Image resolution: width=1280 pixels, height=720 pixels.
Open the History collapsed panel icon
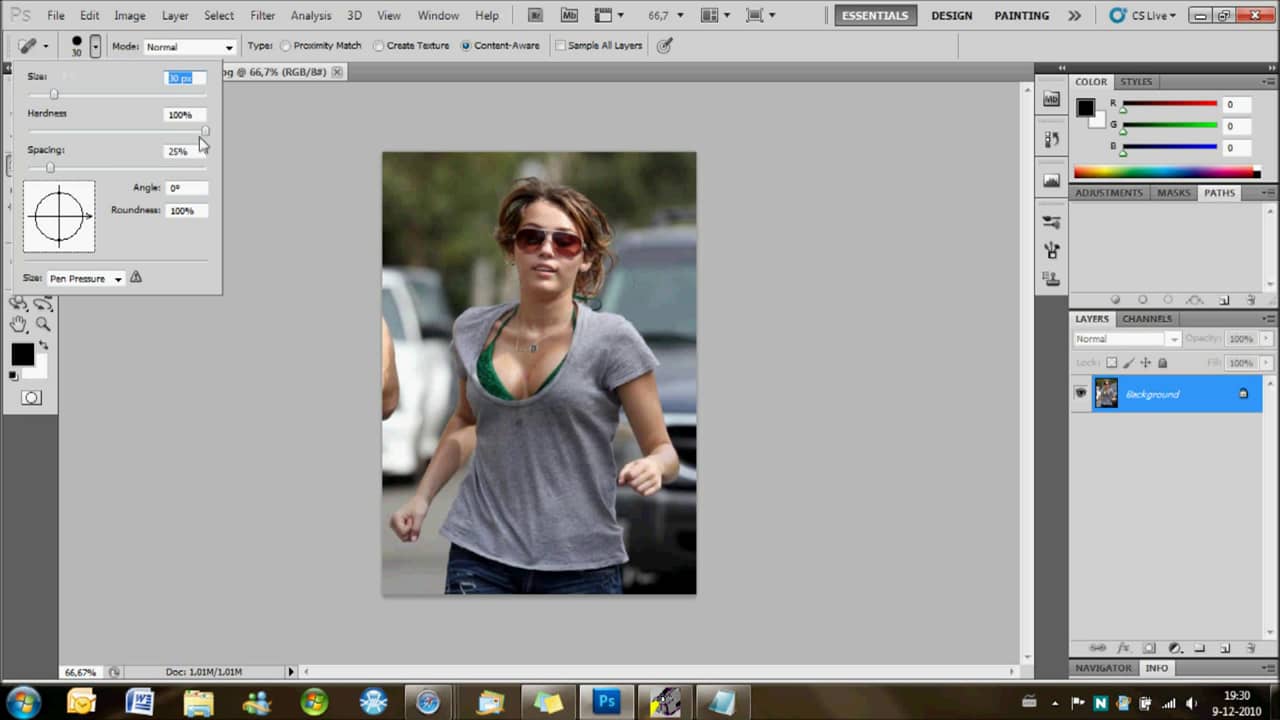tap(1051, 139)
